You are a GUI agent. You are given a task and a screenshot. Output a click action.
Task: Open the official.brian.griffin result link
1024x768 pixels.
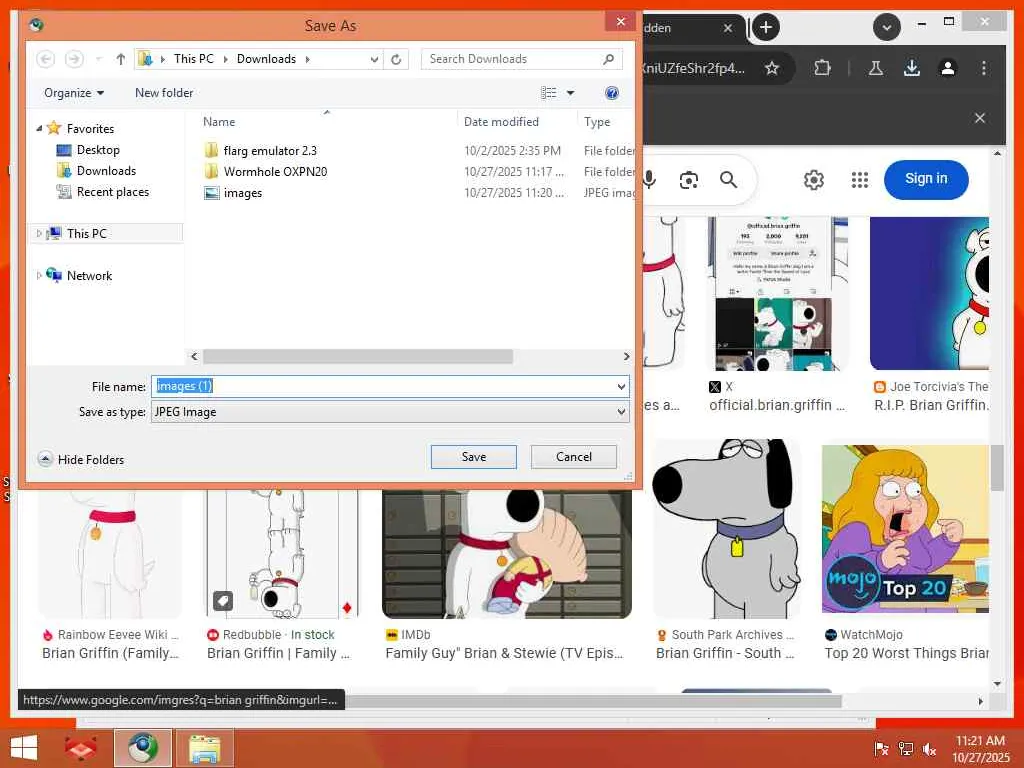777,405
